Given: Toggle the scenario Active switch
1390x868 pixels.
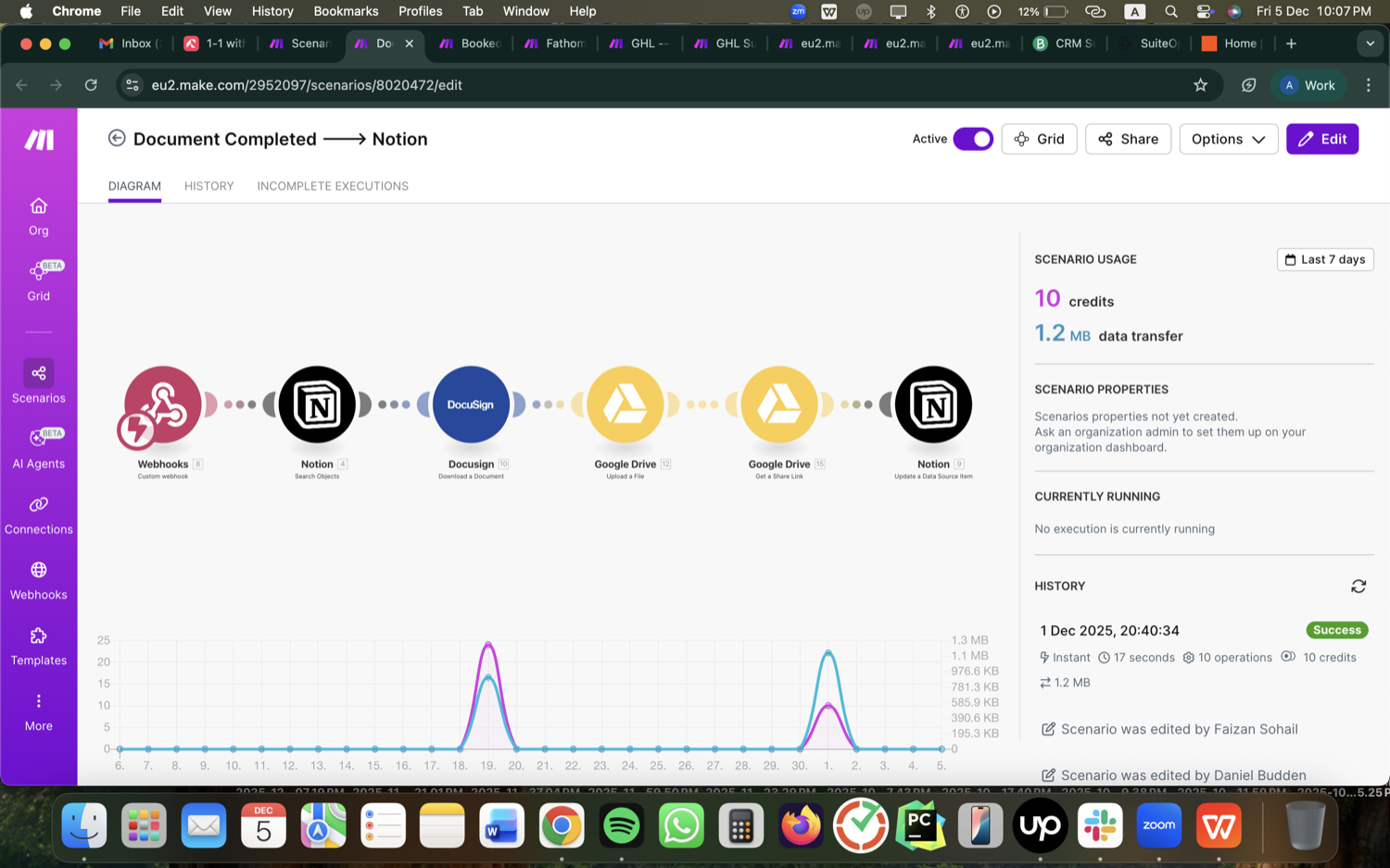Looking at the screenshot, I should [973, 139].
